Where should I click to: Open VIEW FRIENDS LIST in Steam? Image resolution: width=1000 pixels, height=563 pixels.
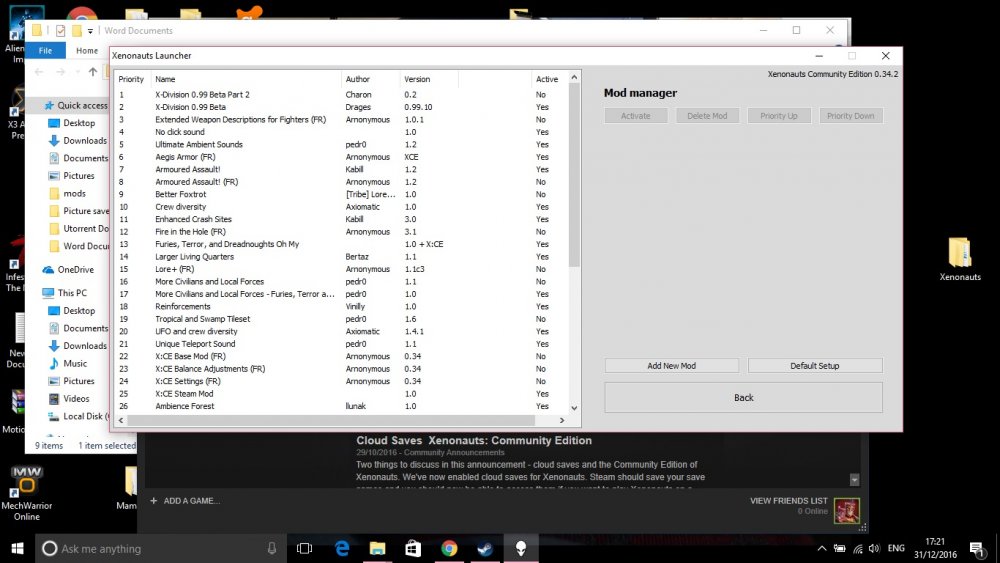788,501
